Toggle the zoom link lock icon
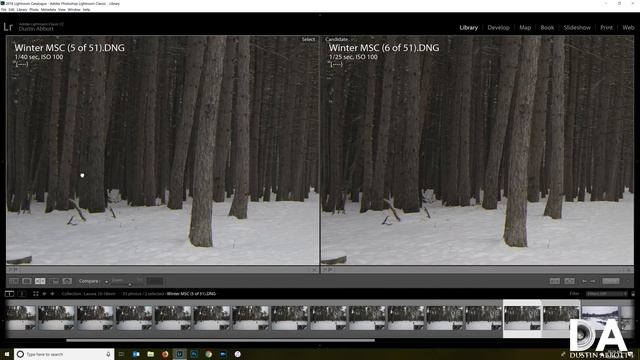Viewport: 640px width, 360px height. (x=107, y=282)
